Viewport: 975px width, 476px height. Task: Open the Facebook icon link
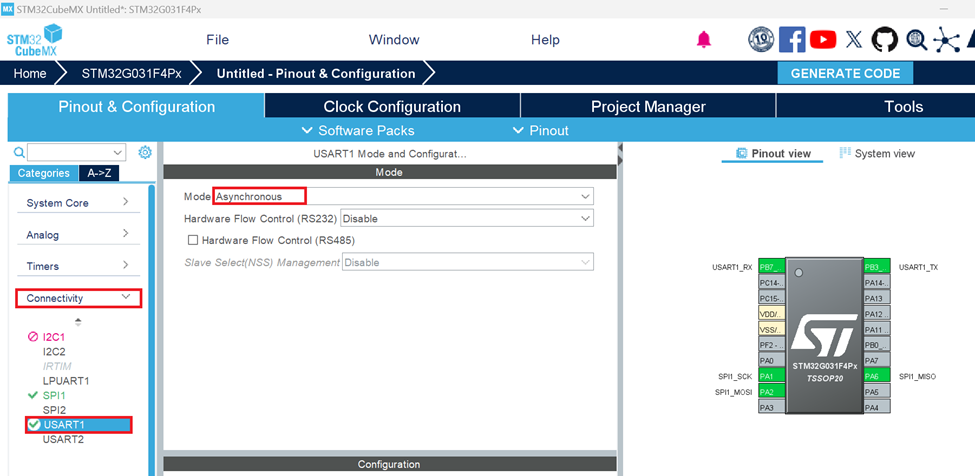[792, 40]
